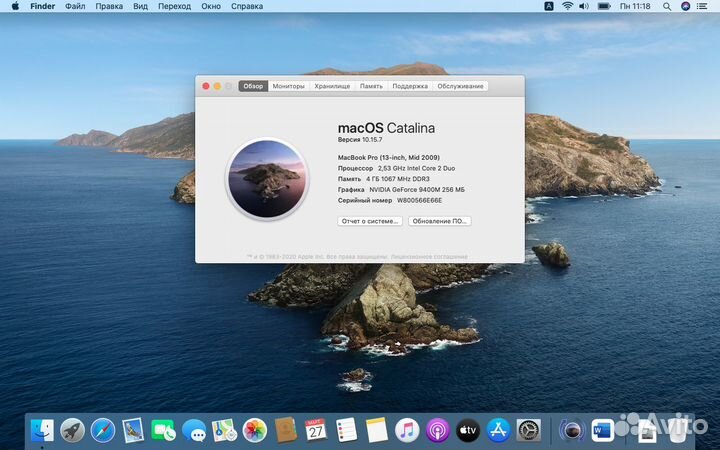This screenshot has height=450, width=720.
Task: Click graphics value 'NVIDIA GeForce 9400M 256 МБ'
Action: (417, 189)
